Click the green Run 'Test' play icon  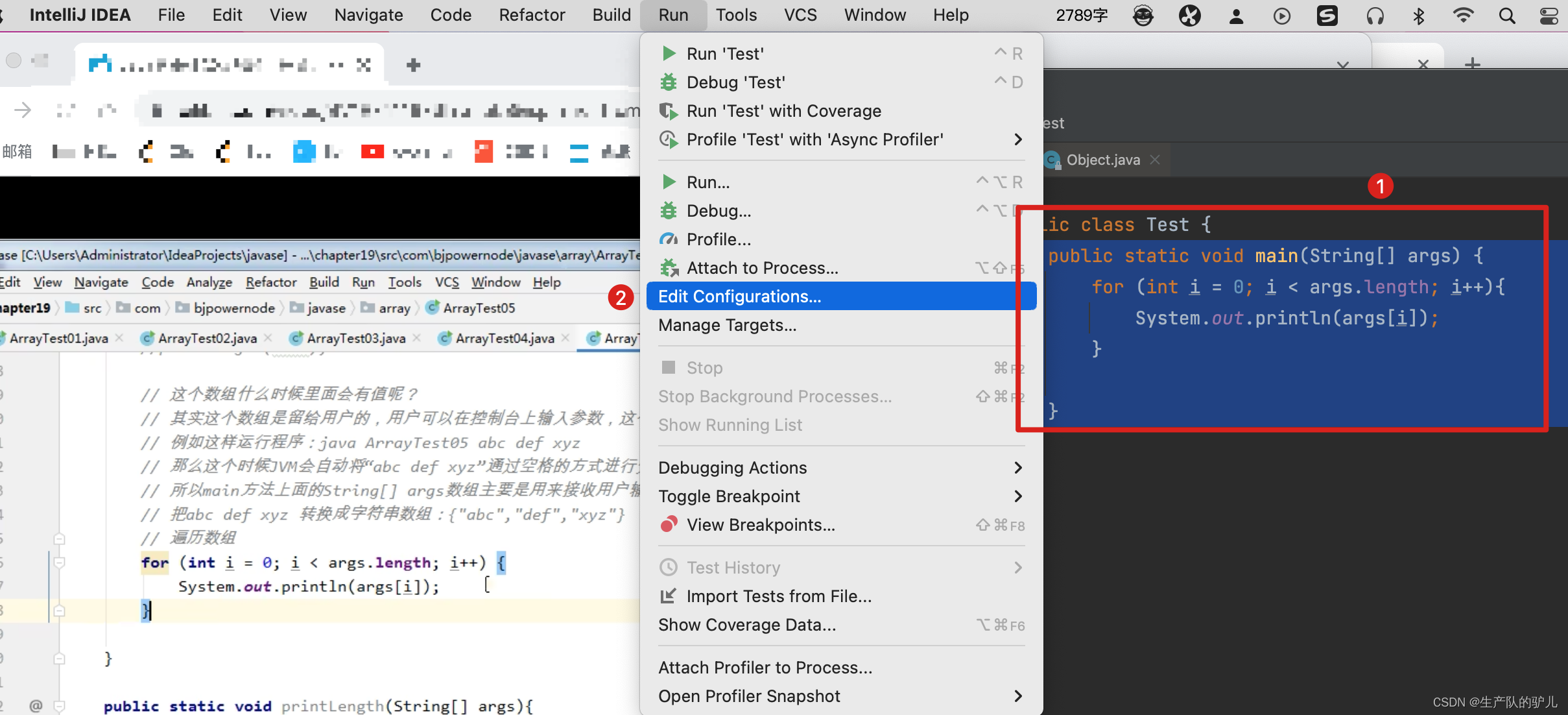point(669,53)
